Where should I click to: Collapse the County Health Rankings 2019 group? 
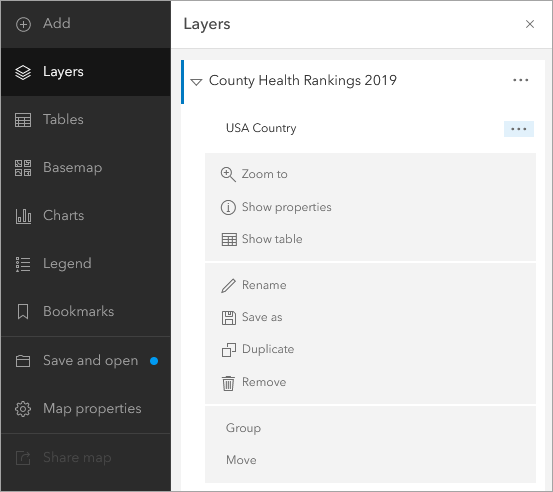tap(196, 82)
